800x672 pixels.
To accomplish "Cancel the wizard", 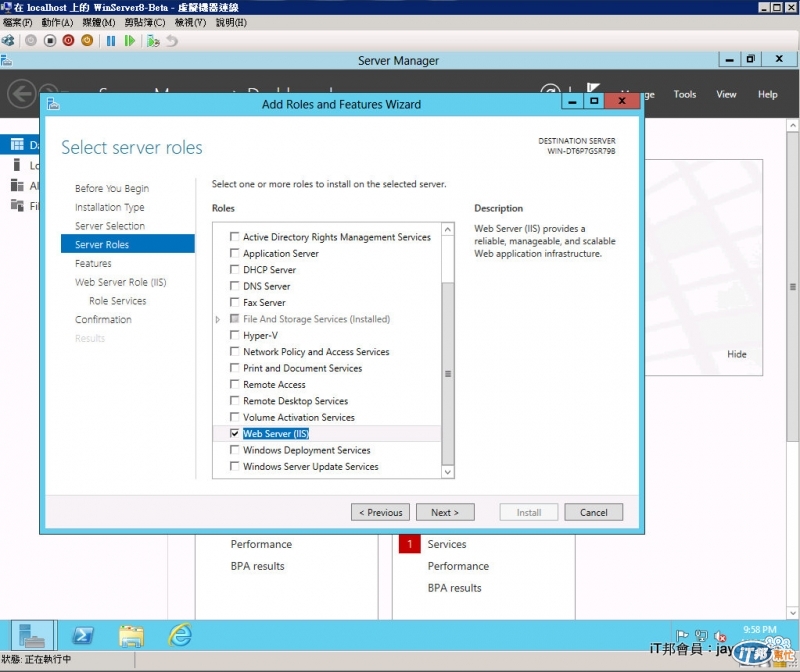I will (x=593, y=512).
